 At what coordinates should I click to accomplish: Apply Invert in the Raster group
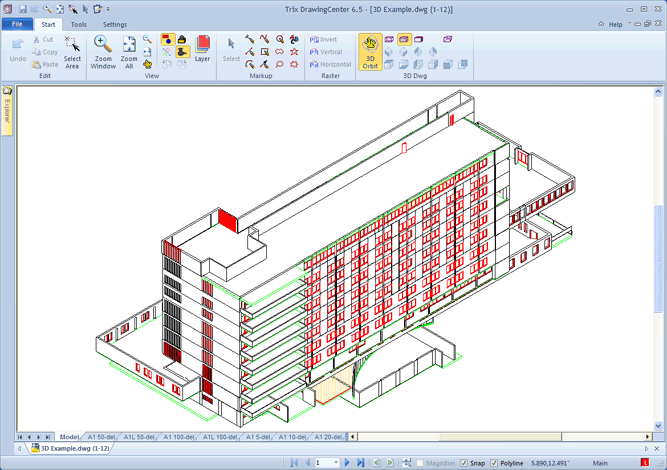pos(323,39)
